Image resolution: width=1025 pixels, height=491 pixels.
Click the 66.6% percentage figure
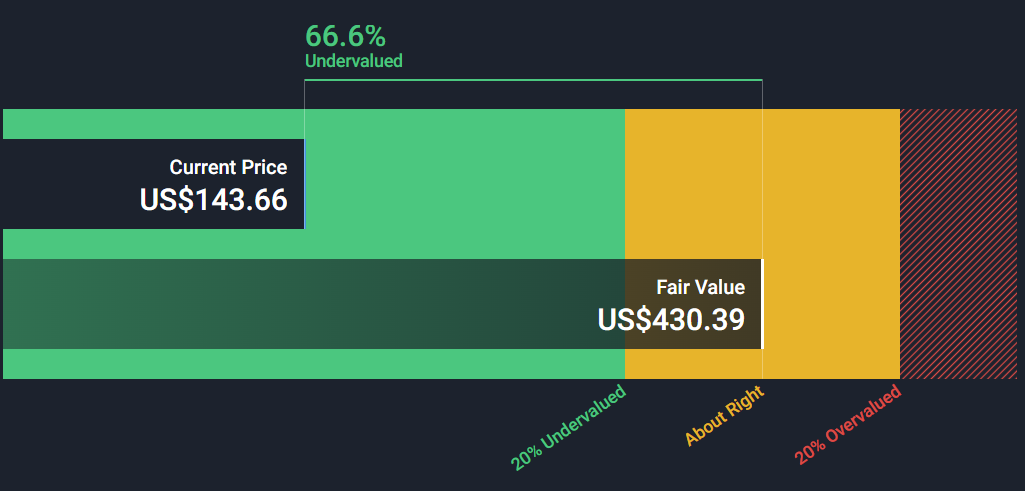(345, 36)
